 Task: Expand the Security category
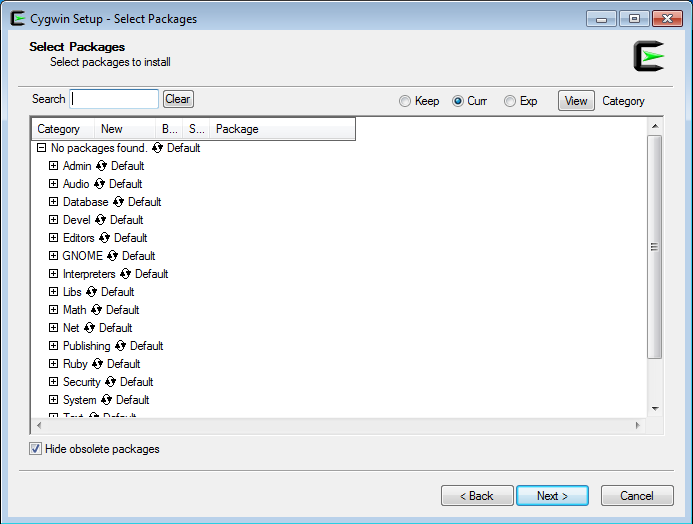[53, 382]
